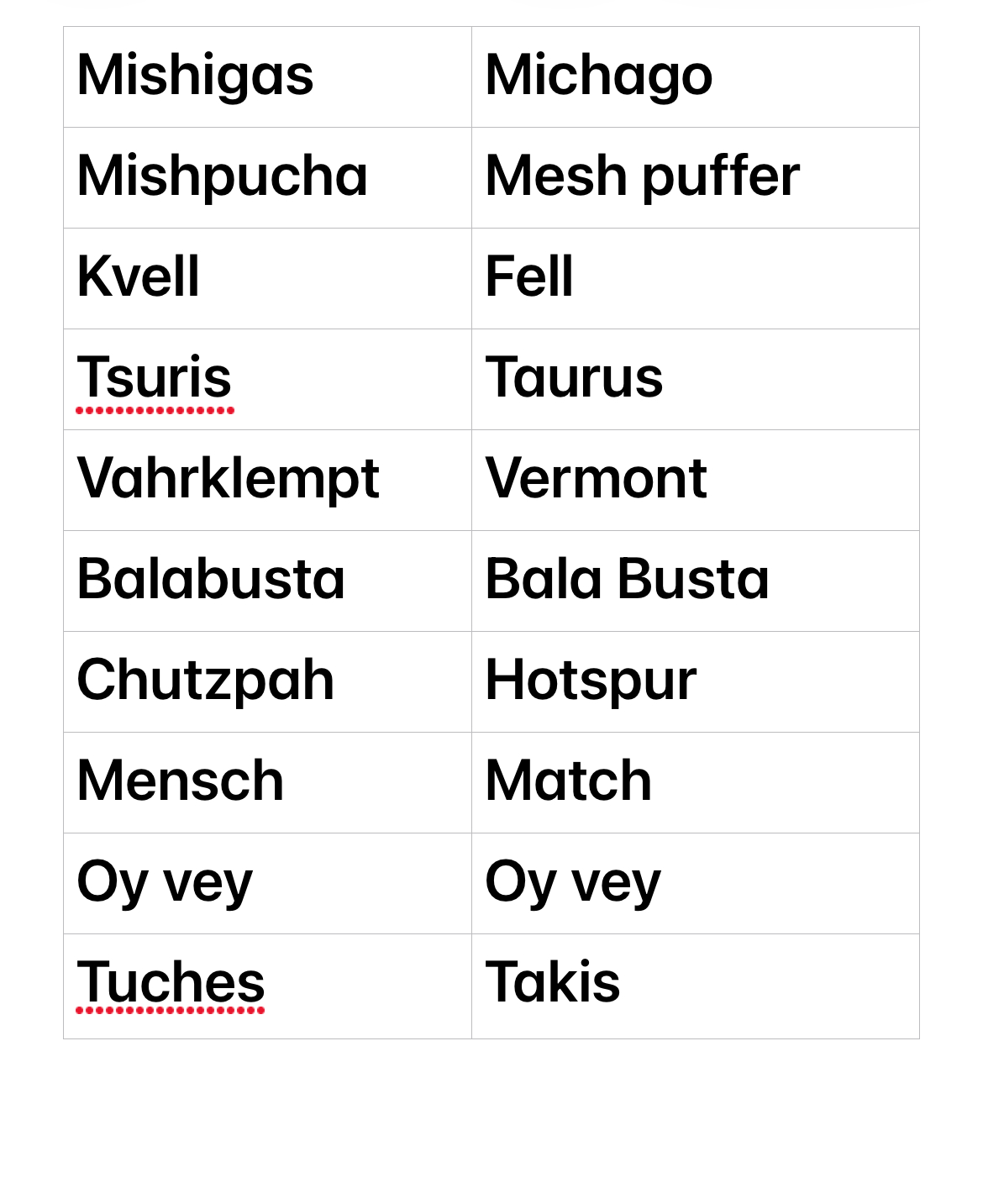
Task: Click the Mensch table cell
Action: pyautogui.click(x=181, y=781)
